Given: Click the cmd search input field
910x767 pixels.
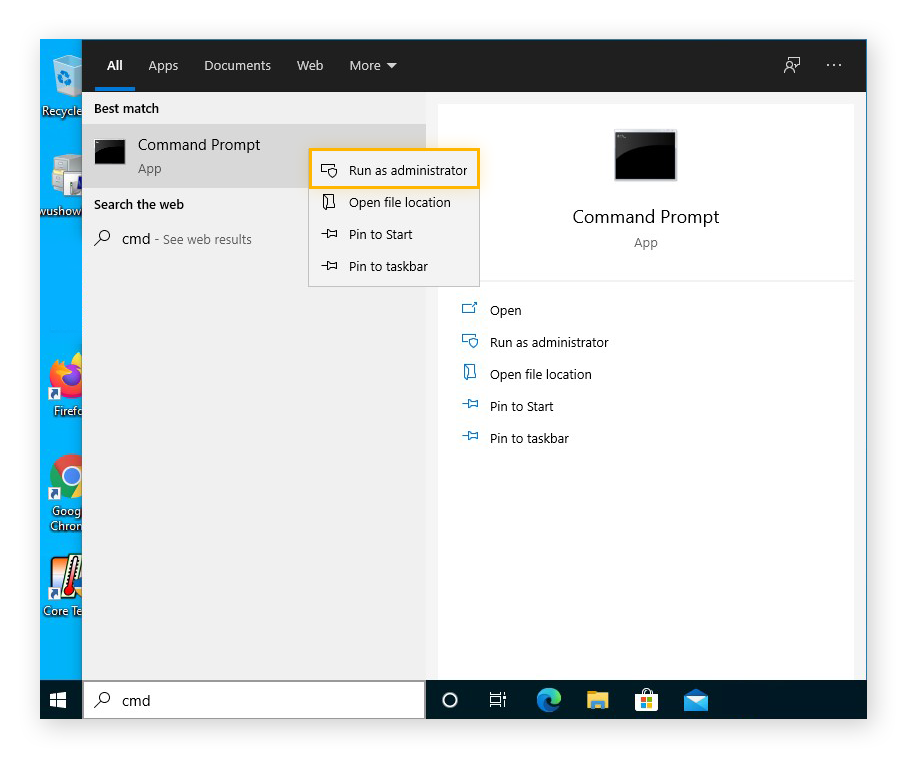Looking at the screenshot, I should point(250,700).
